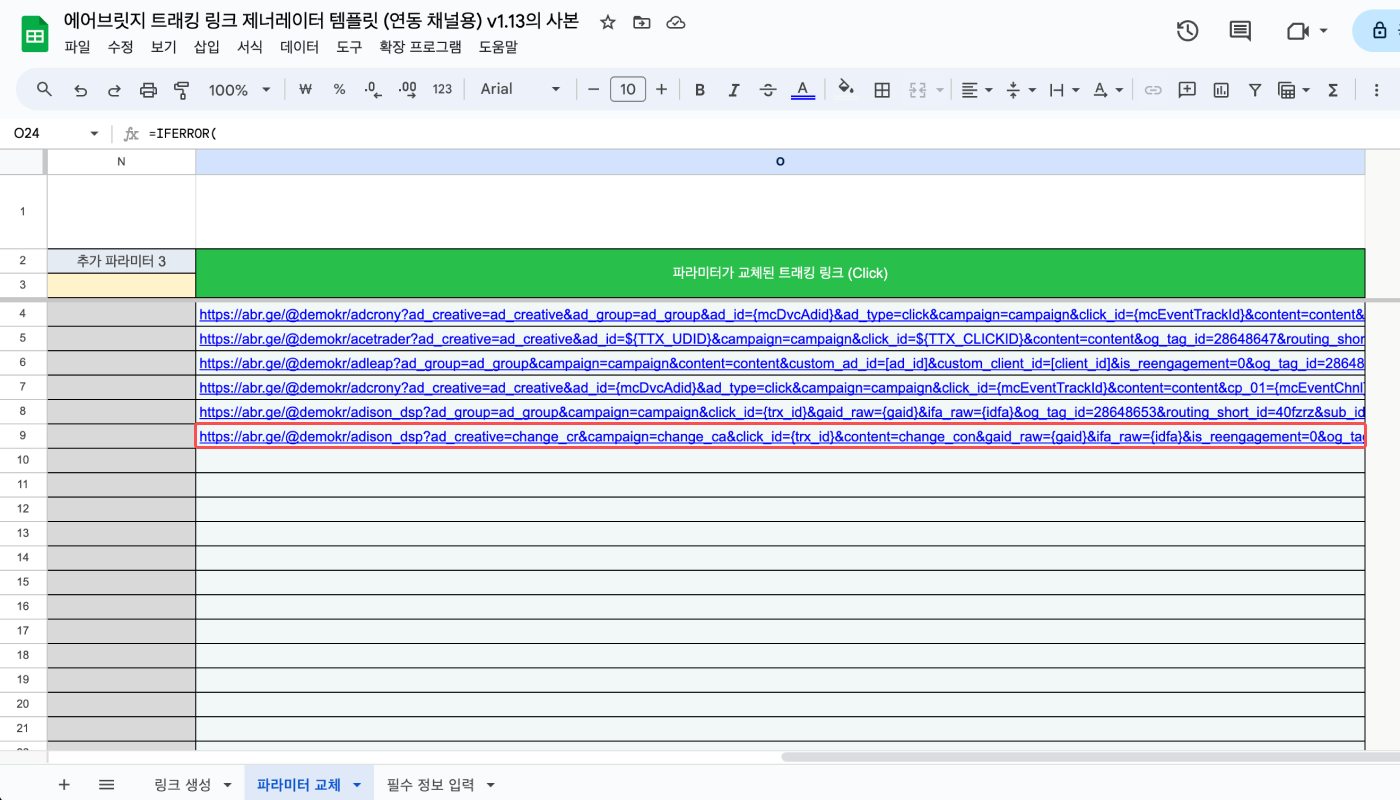Open the zoom 100% dropdown
Image resolution: width=1400 pixels, height=800 pixels.
(x=239, y=90)
